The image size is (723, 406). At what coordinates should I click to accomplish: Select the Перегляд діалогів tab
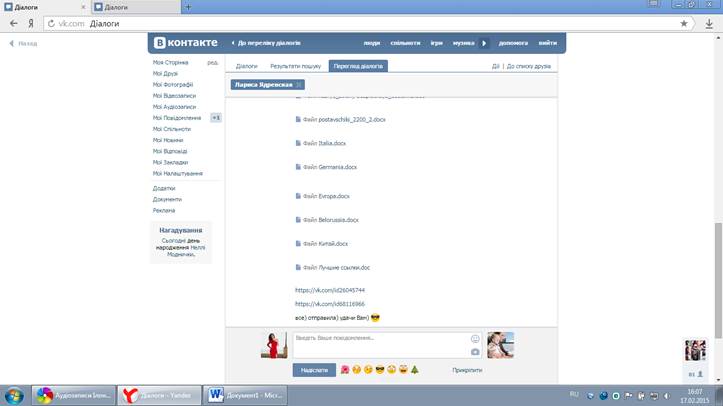(x=358, y=66)
